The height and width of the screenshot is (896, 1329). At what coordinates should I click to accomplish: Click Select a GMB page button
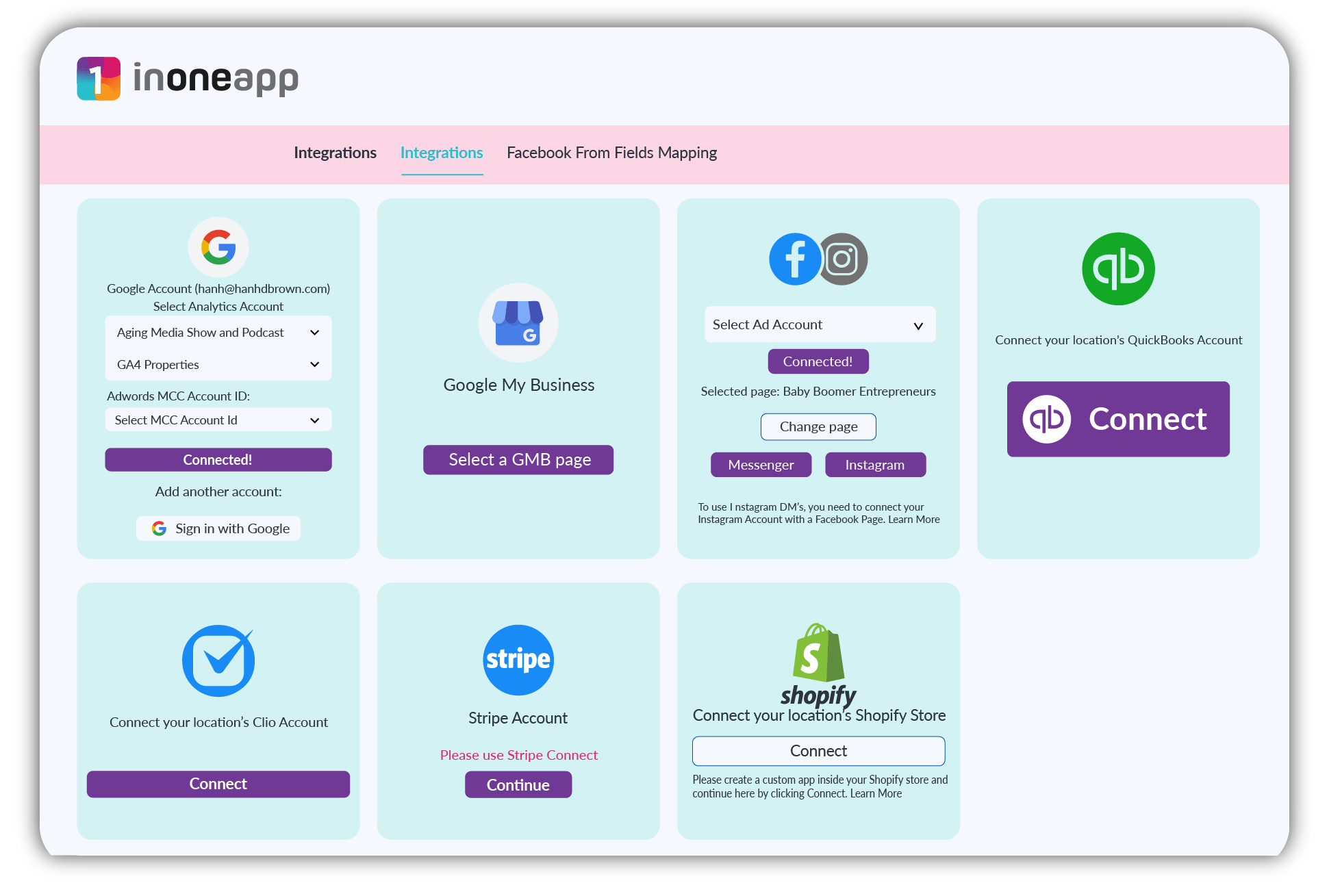pos(518,460)
